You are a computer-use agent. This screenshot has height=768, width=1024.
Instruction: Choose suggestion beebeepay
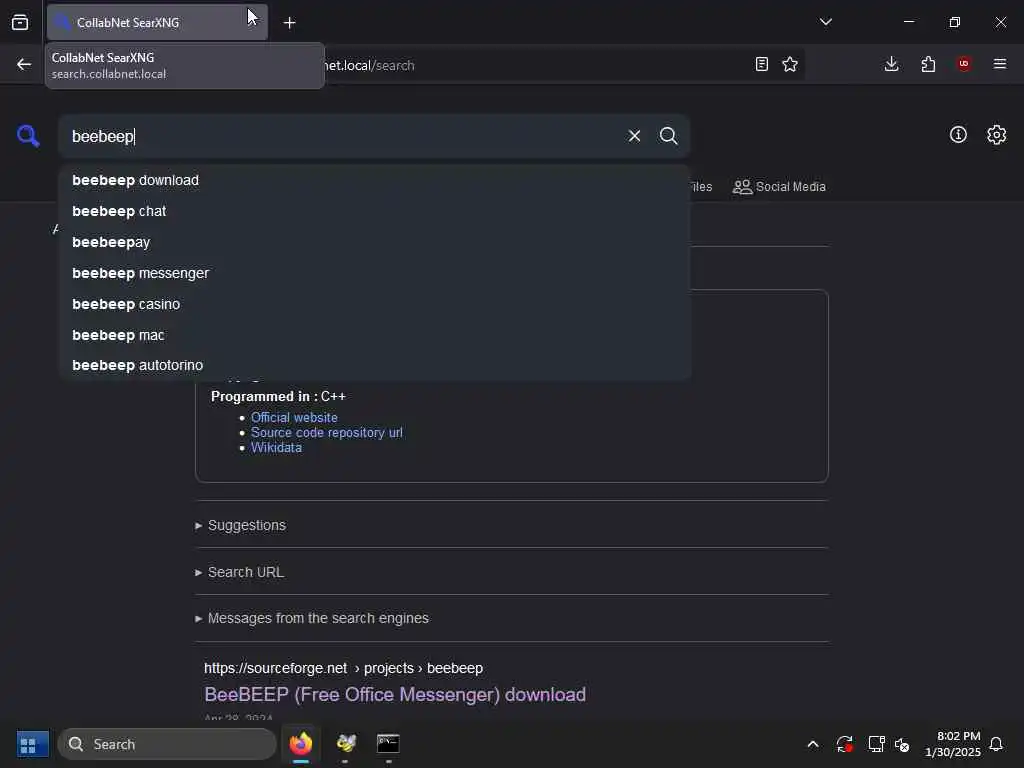pyautogui.click(x=374, y=242)
